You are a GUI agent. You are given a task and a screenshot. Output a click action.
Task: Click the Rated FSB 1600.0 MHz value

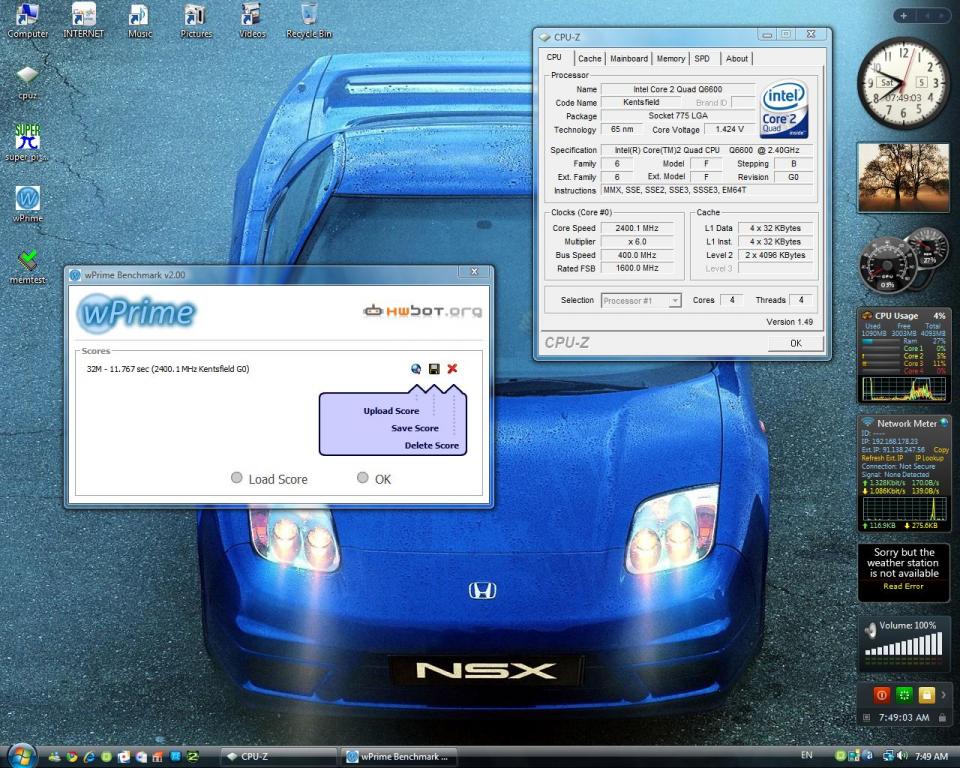click(637, 268)
